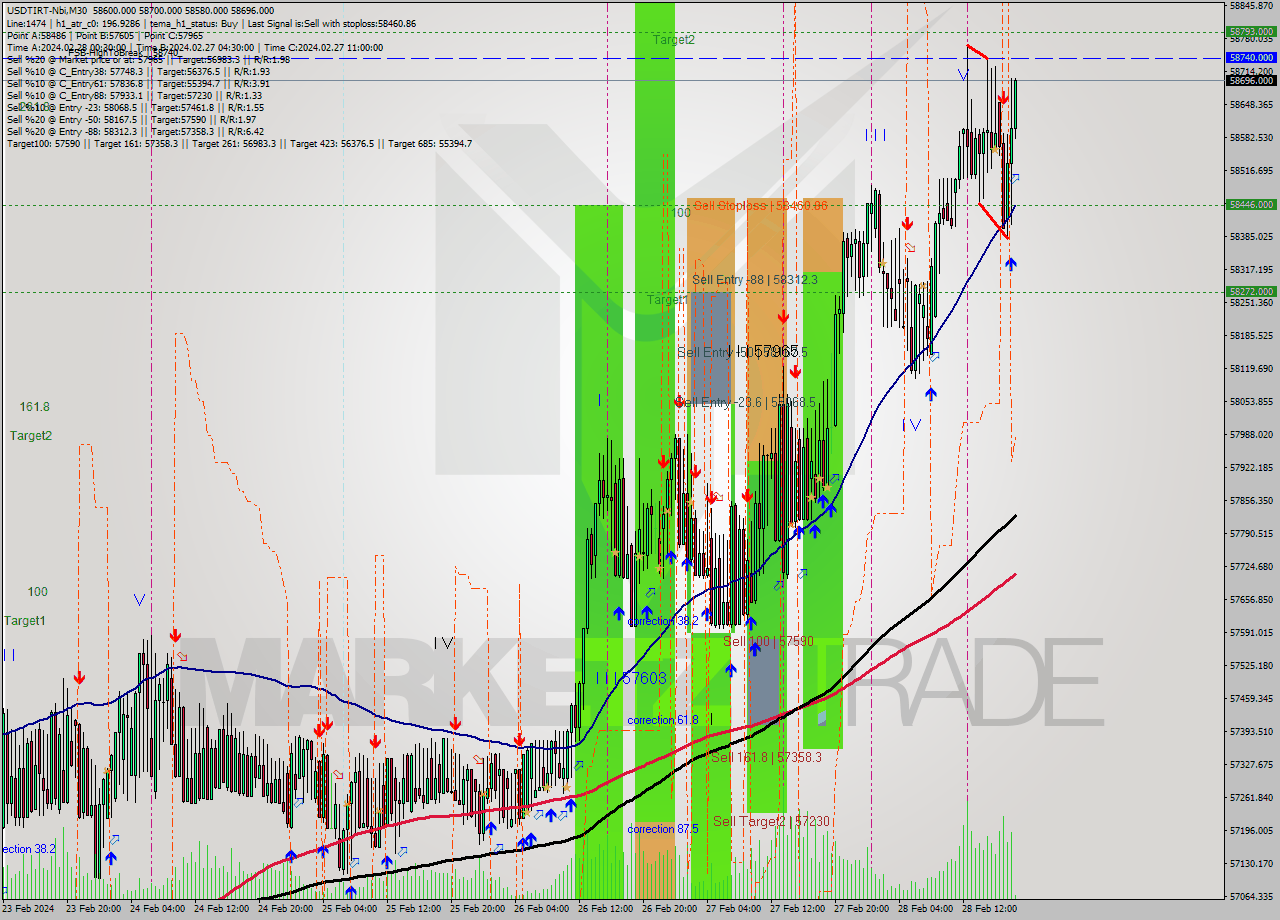Click the green '100' label on the left

[38, 591]
